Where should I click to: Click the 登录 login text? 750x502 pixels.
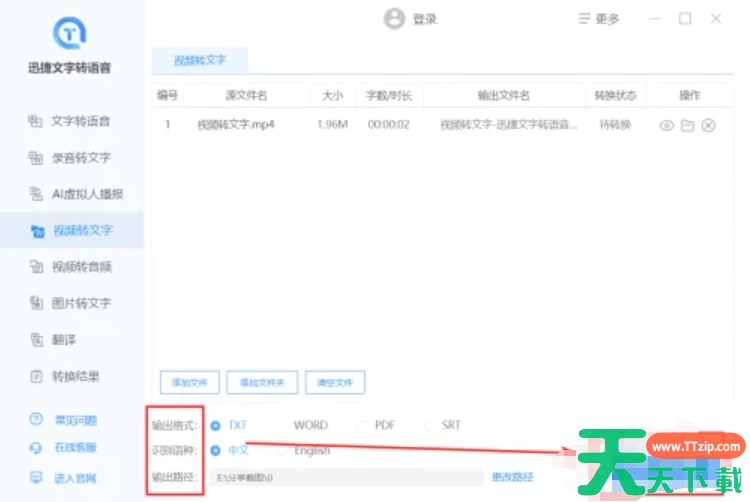pyautogui.click(x=424, y=19)
